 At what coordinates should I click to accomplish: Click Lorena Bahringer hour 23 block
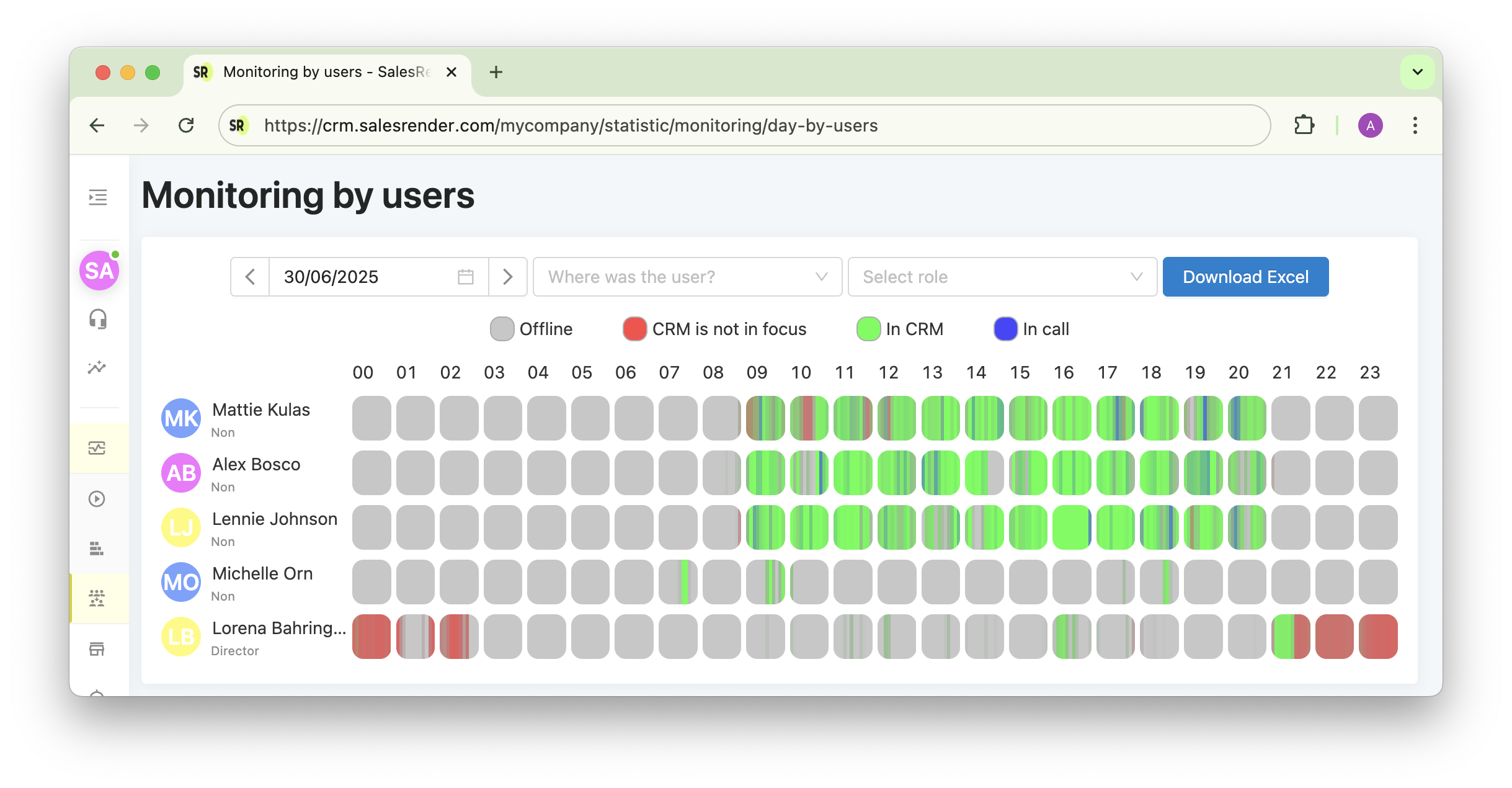pyautogui.click(x=1378, y=637)
